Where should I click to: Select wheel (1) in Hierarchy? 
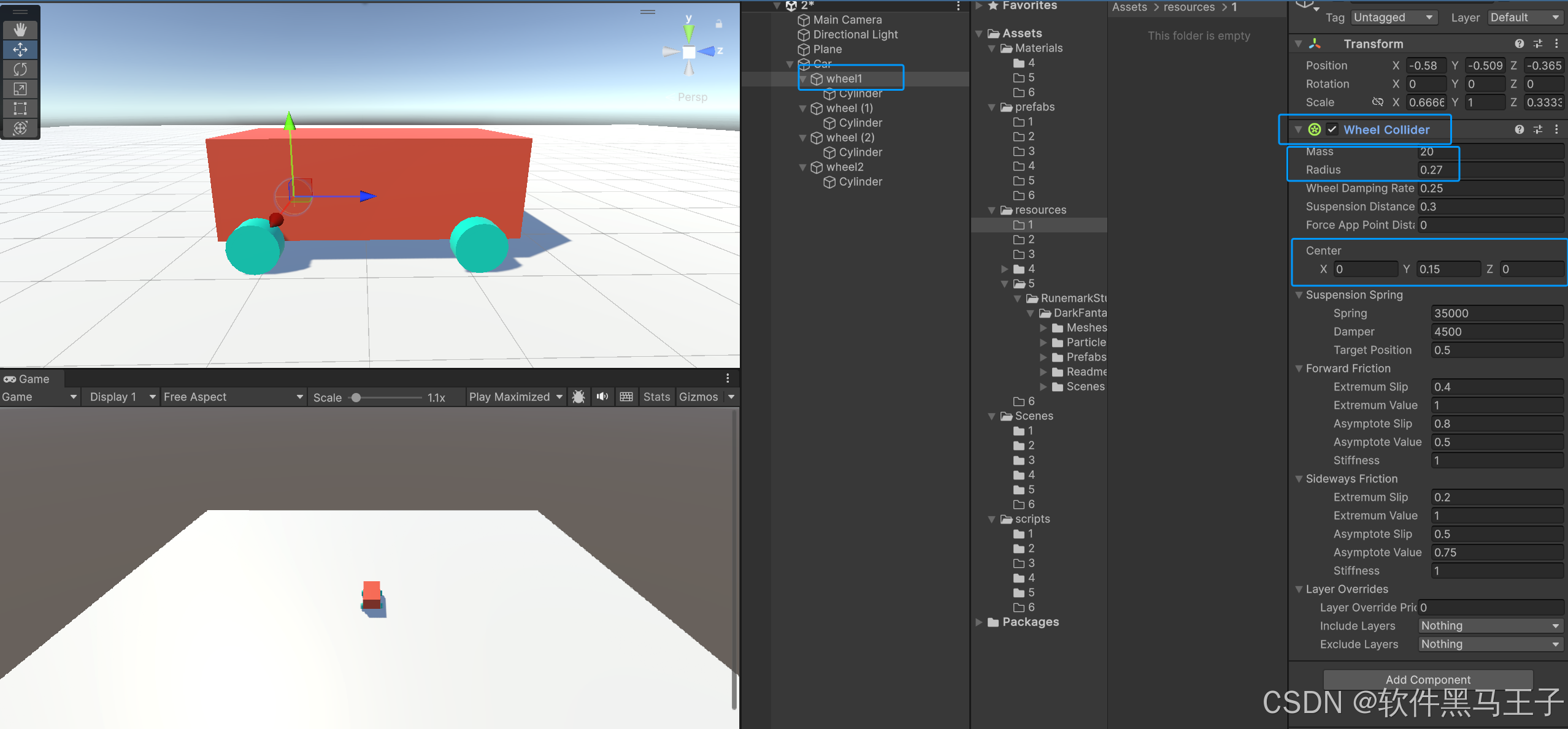pos(849,108)
